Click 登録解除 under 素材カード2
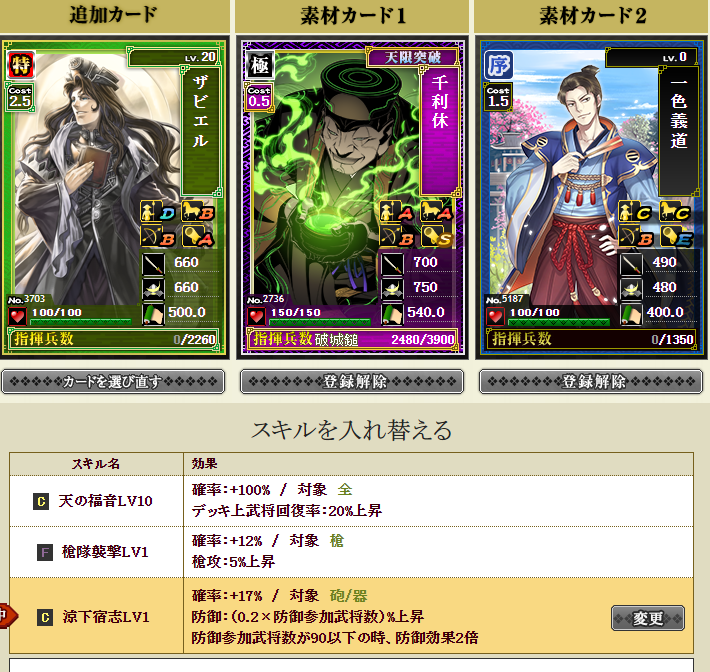The width and height of the screenshot is (710, 672). point(591,382)
